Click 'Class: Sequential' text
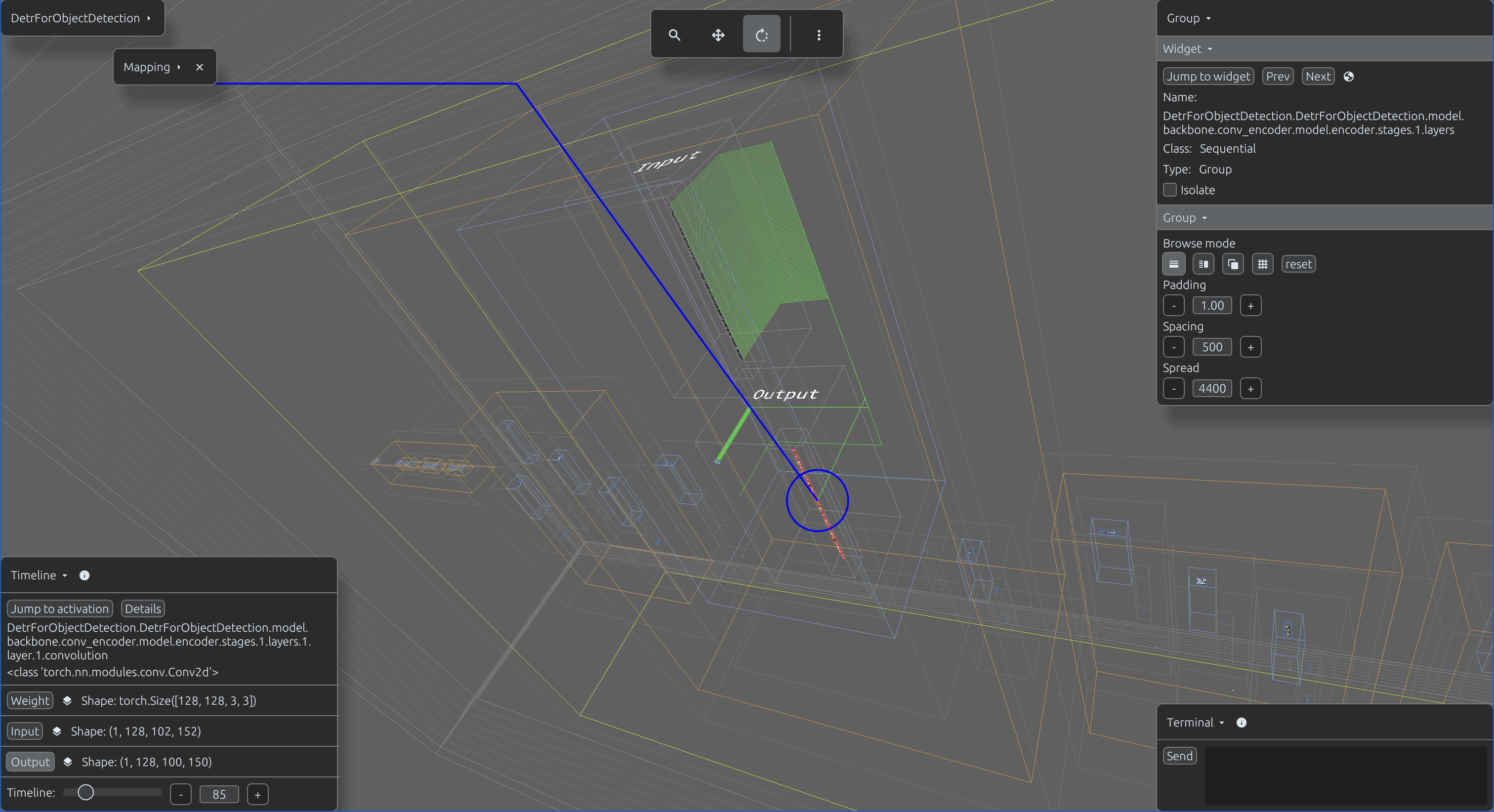Screen dimensions: 1494x812 click(x=1209, y=149)
